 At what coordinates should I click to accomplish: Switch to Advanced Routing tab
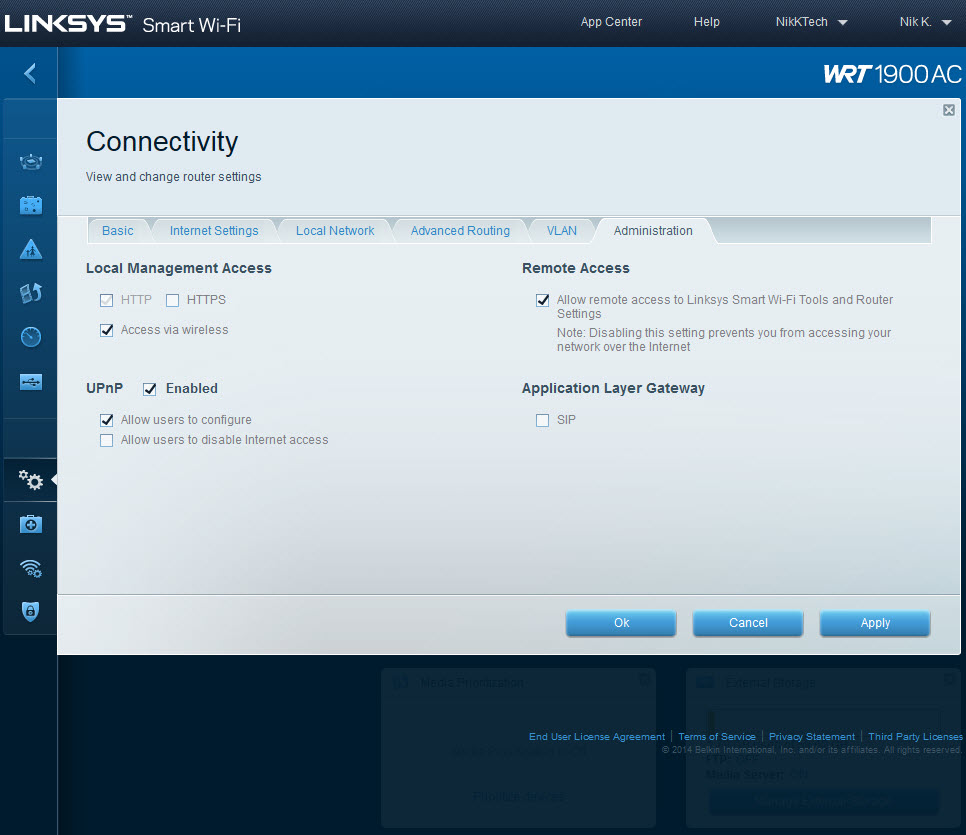pyautogui.click(x=460, y=230)
